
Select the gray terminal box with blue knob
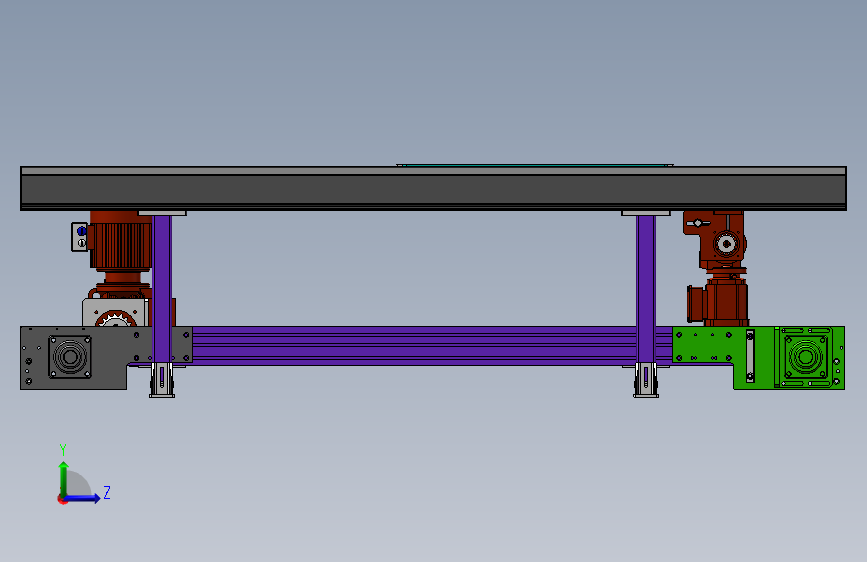pyautogui.click(x=80, y=237)
